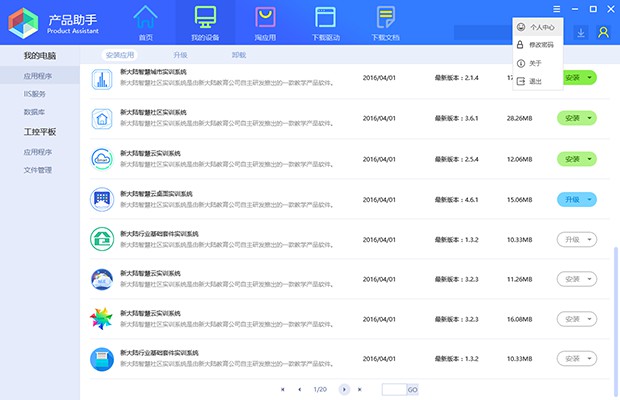Click the blue printer icon in last row
Viewport: 620px width, 400px height.
[x=102, y=359]
